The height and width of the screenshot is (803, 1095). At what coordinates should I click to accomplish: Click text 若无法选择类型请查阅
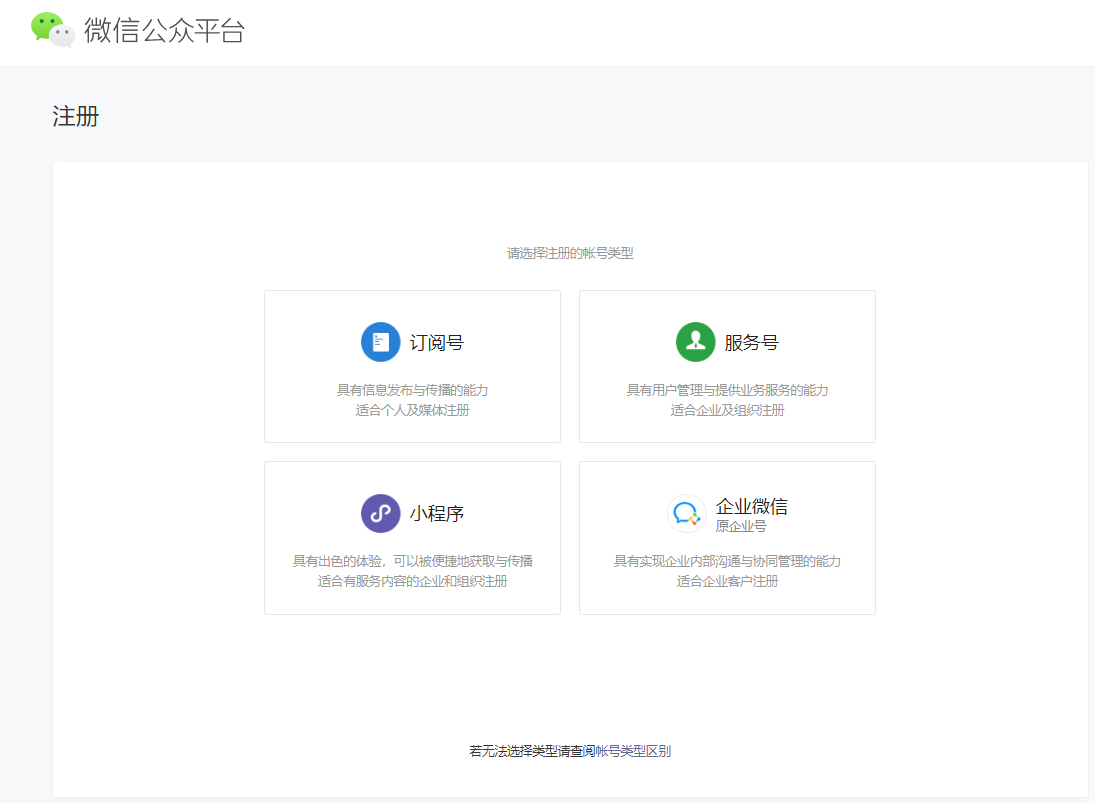(x=531, y=751)
